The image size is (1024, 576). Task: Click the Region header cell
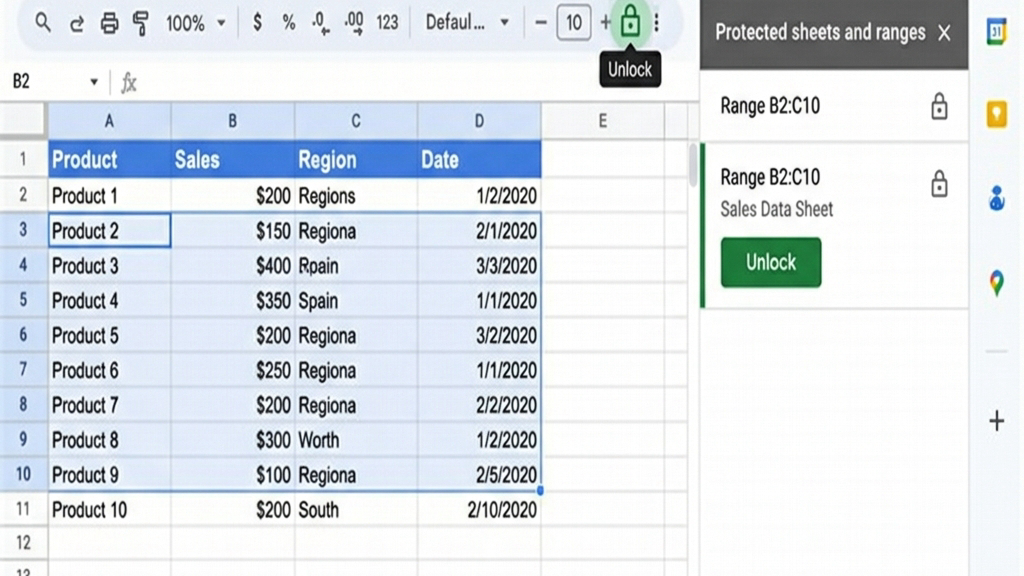[356, 159]
